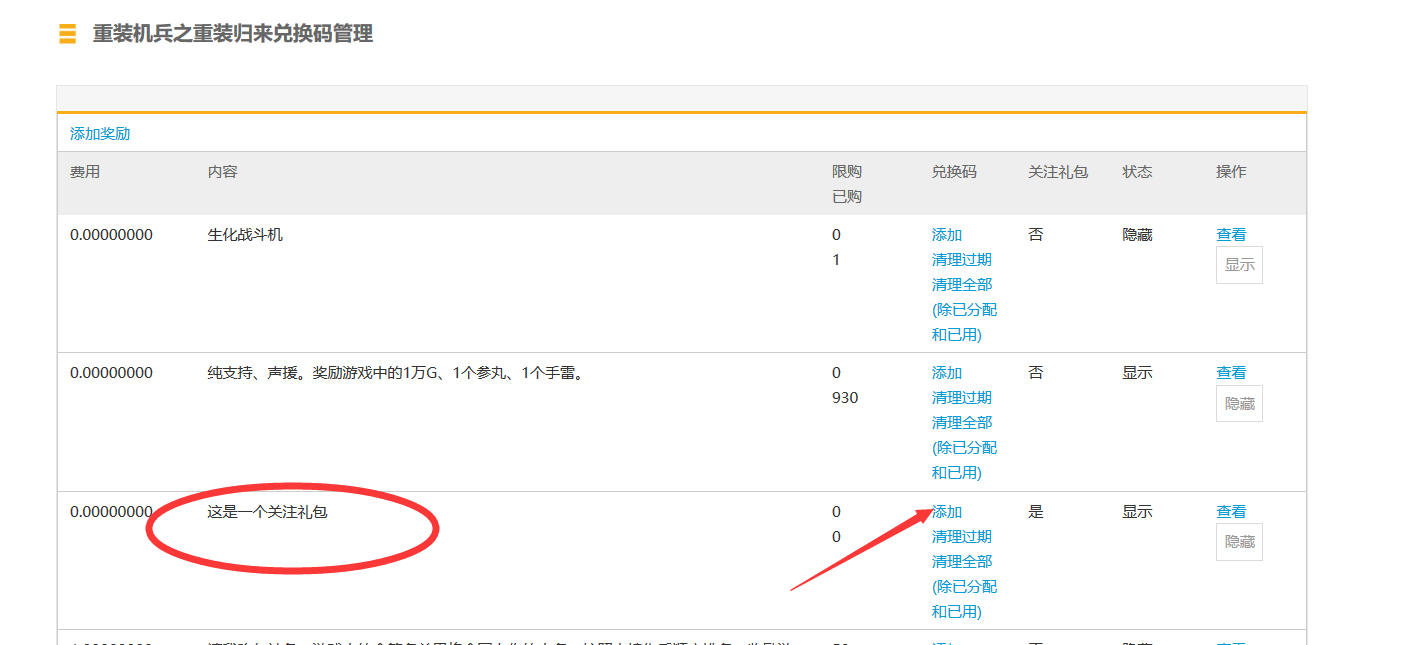Screen dimensions: 1419x645
Task: Click the 费用 column header
Action: coord(85,172)
